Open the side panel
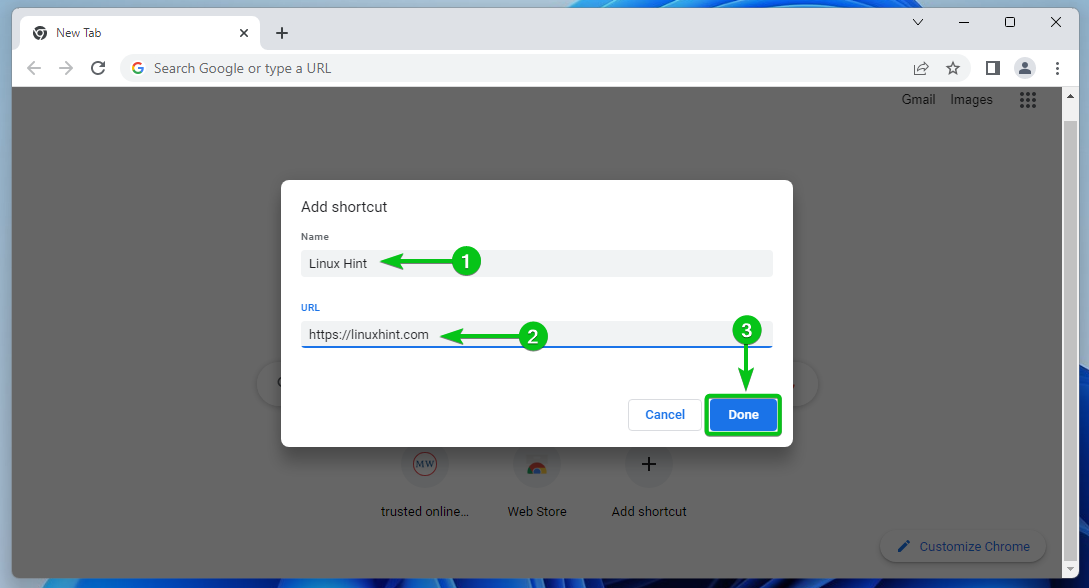 (992, 68)
